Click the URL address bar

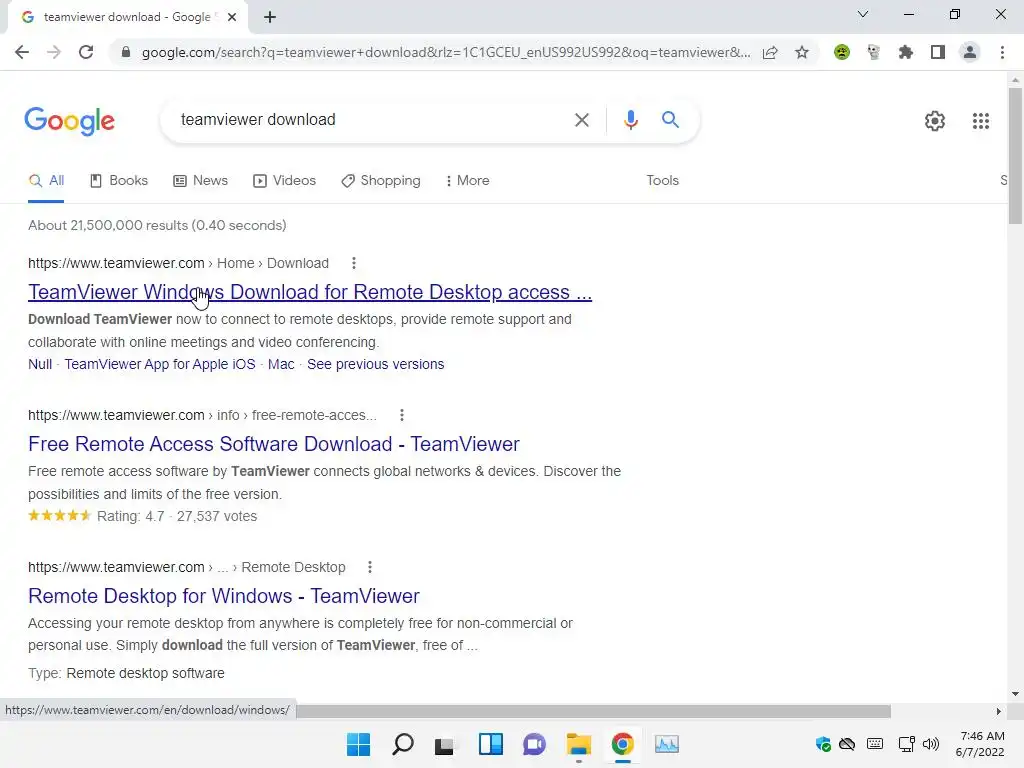click(445, 52)
